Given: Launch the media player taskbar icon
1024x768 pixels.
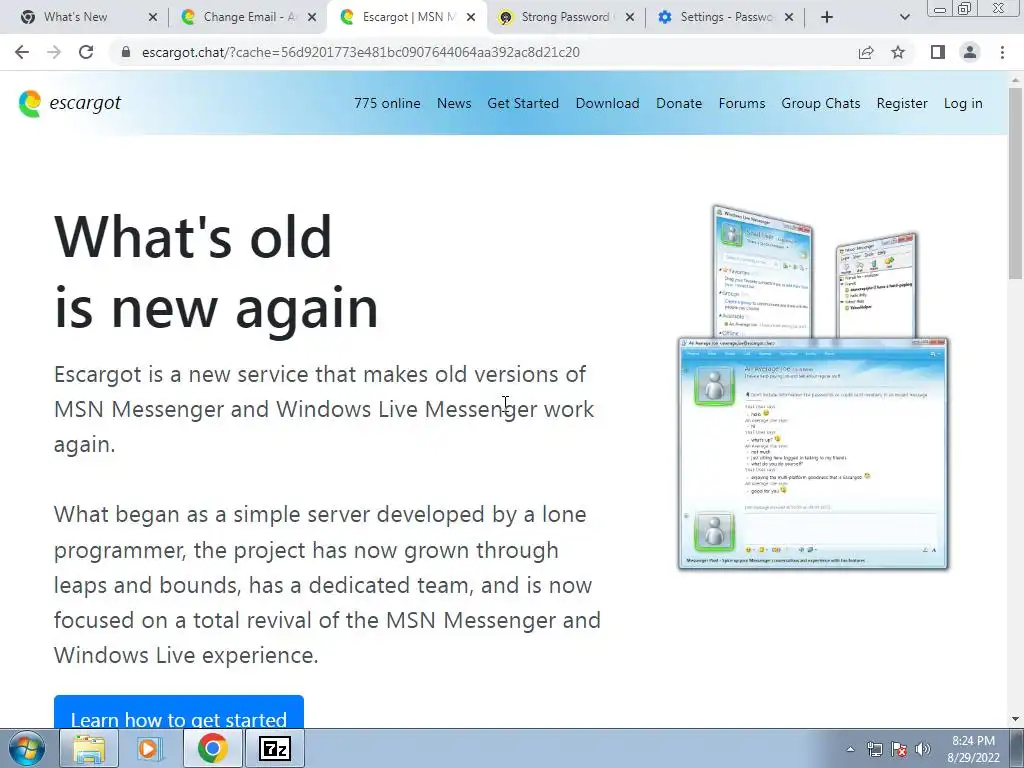Looking at the screenshot, I should point(150,748).
